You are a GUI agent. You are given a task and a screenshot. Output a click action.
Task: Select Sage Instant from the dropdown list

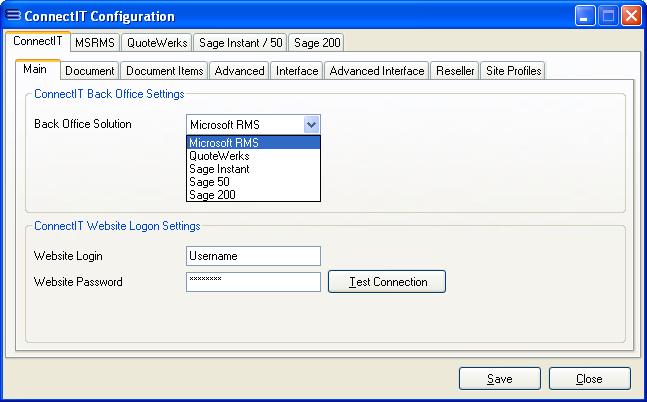pos(253,169)
